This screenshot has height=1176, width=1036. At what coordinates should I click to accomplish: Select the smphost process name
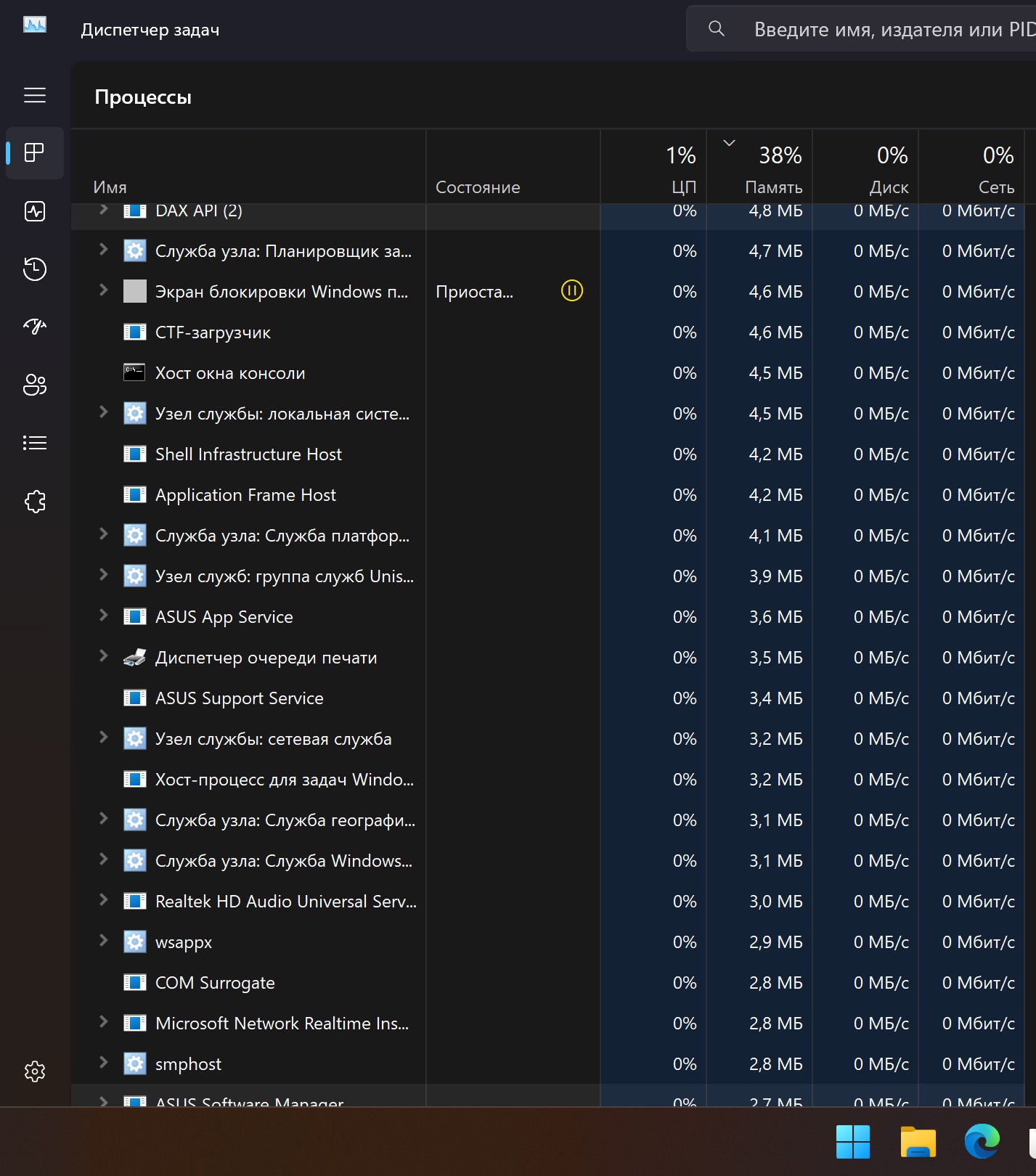pyautogui.click(x=188, y=1064)
